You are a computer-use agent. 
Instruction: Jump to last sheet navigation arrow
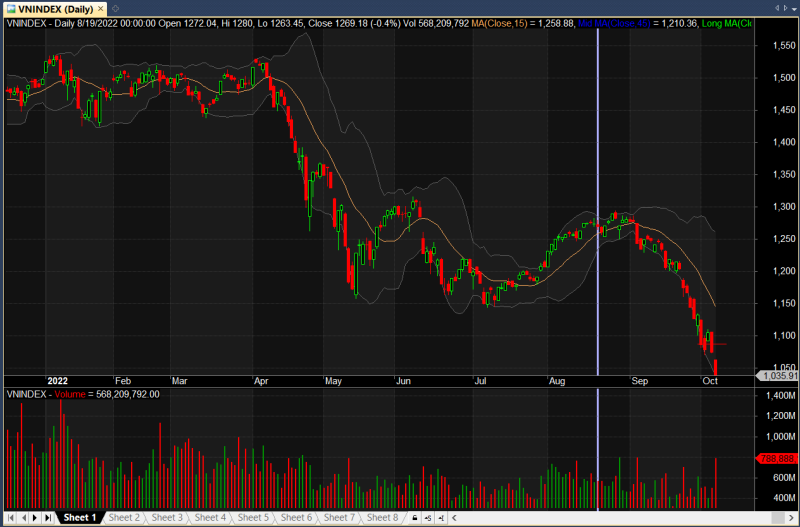tap(48, 518)
